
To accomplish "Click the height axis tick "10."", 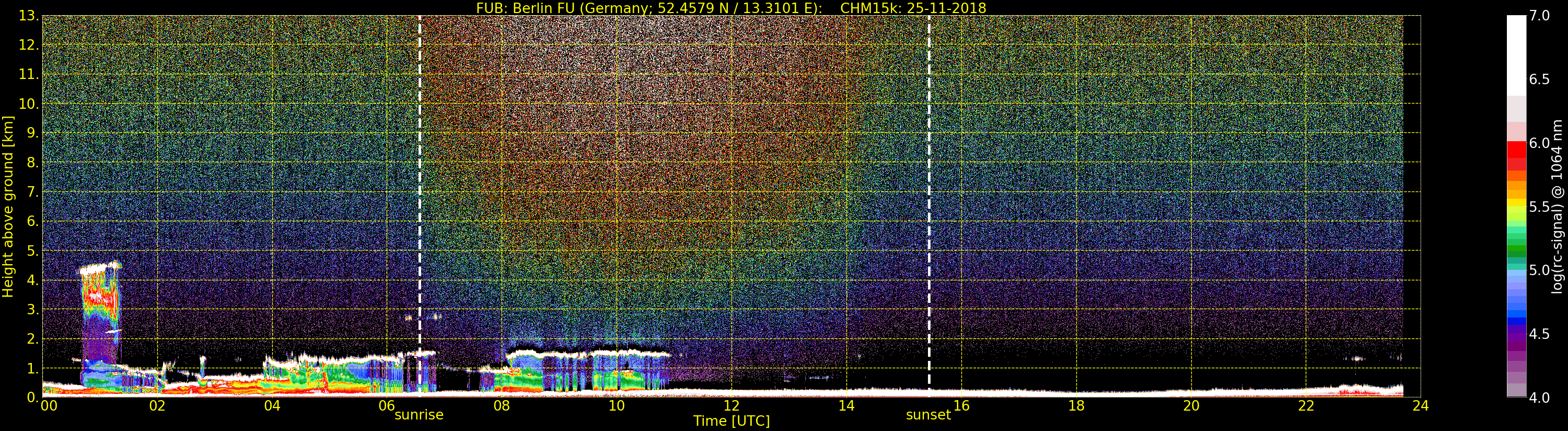I will click(29, 104).
